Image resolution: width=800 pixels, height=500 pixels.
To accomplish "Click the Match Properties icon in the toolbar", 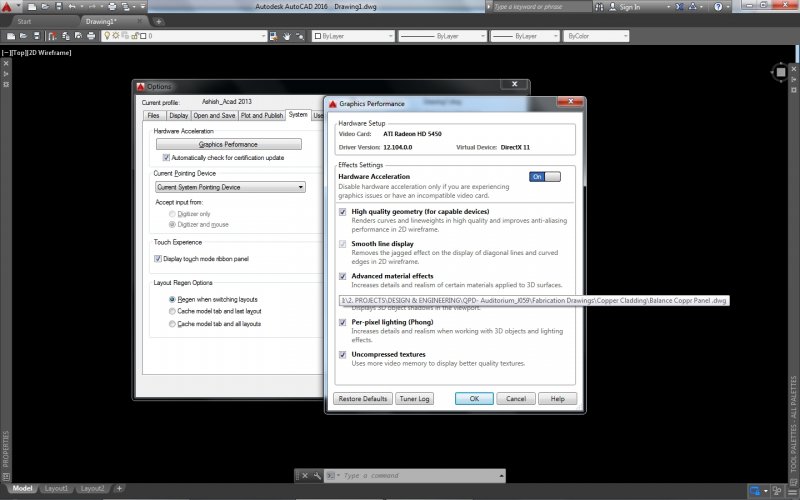I will click(x=52, y=36).
